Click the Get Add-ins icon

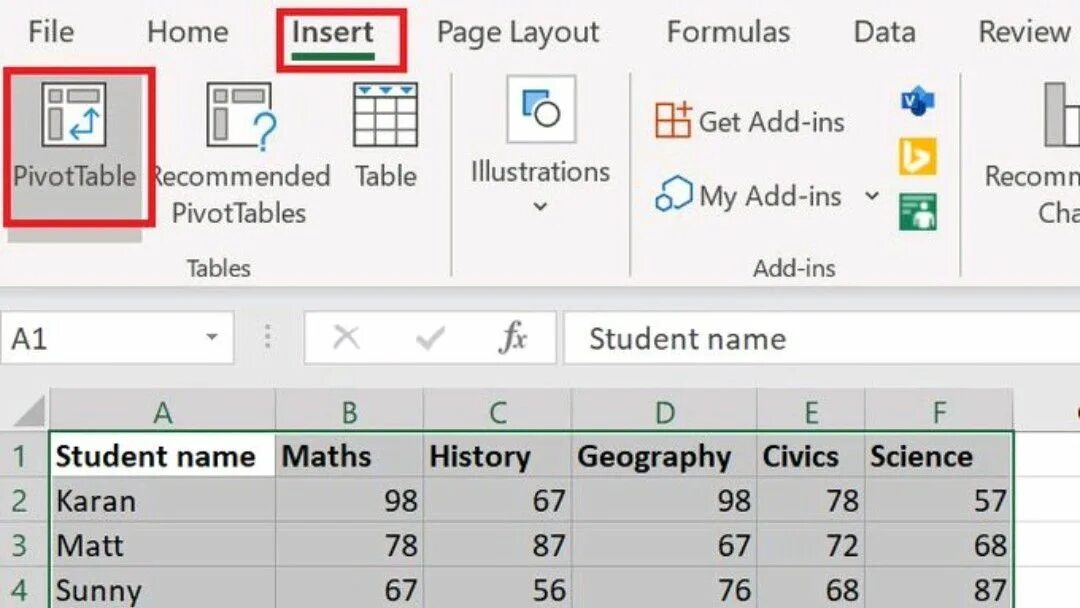tap(673, 121)
